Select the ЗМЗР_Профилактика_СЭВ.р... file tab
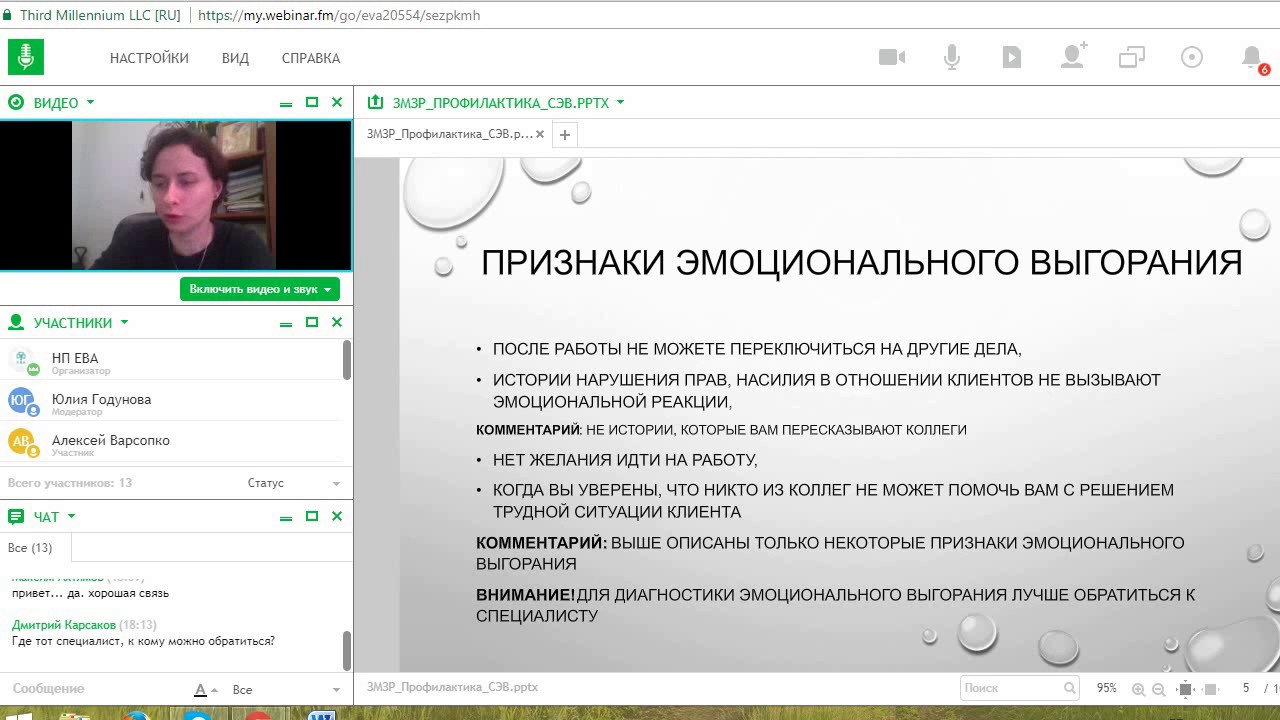Screen dimensions: 1280x720 [450, 134]
